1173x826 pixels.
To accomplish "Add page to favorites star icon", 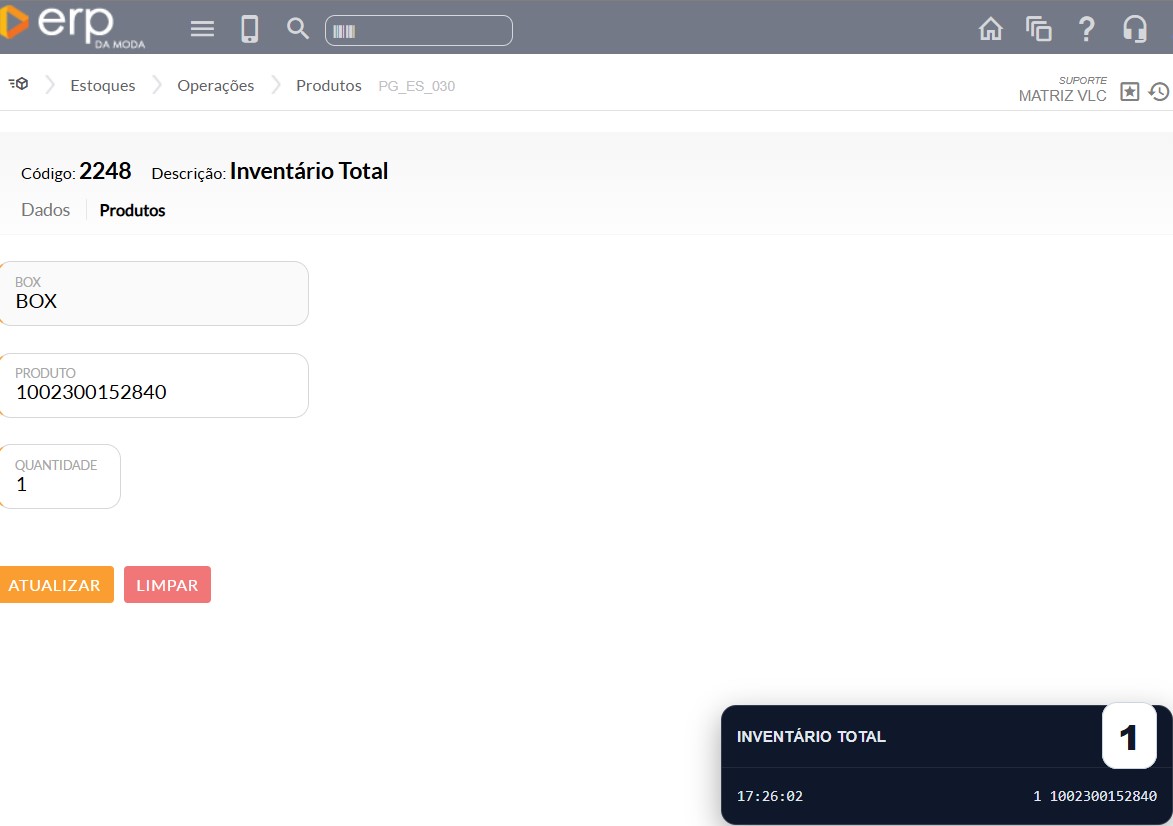I will (x=1129, y=92).
